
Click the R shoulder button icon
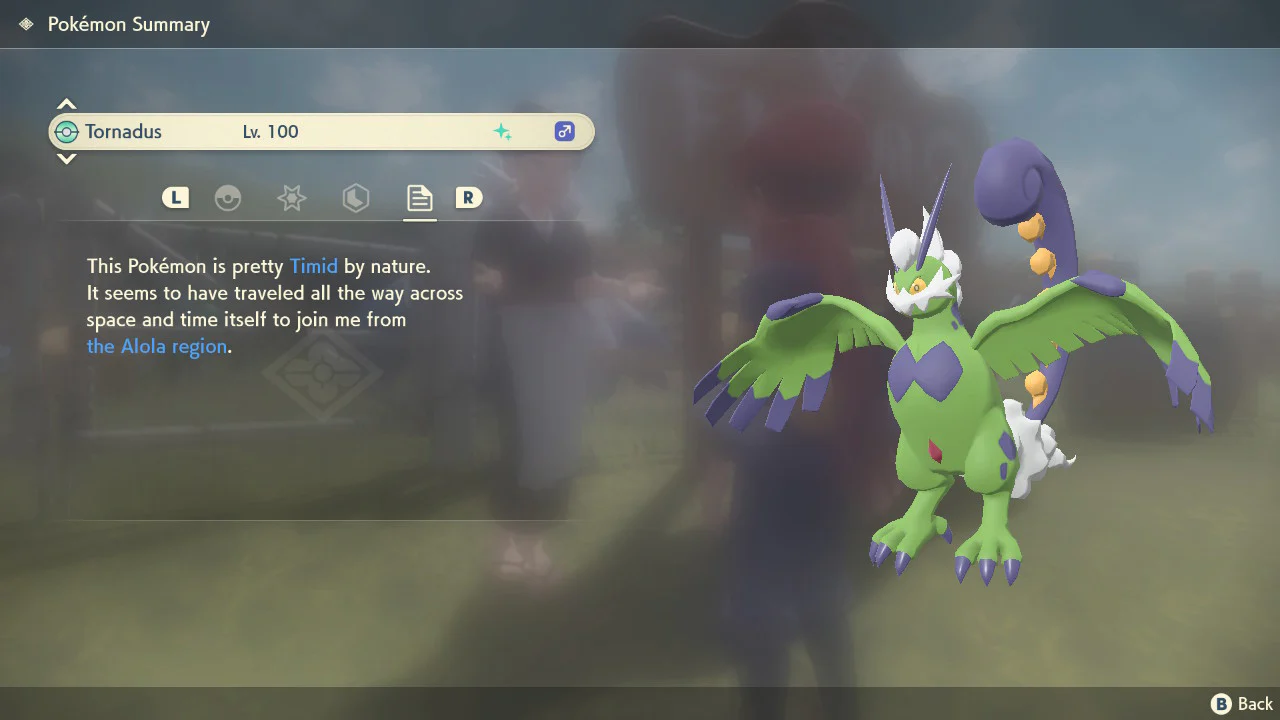pos(468,198)
